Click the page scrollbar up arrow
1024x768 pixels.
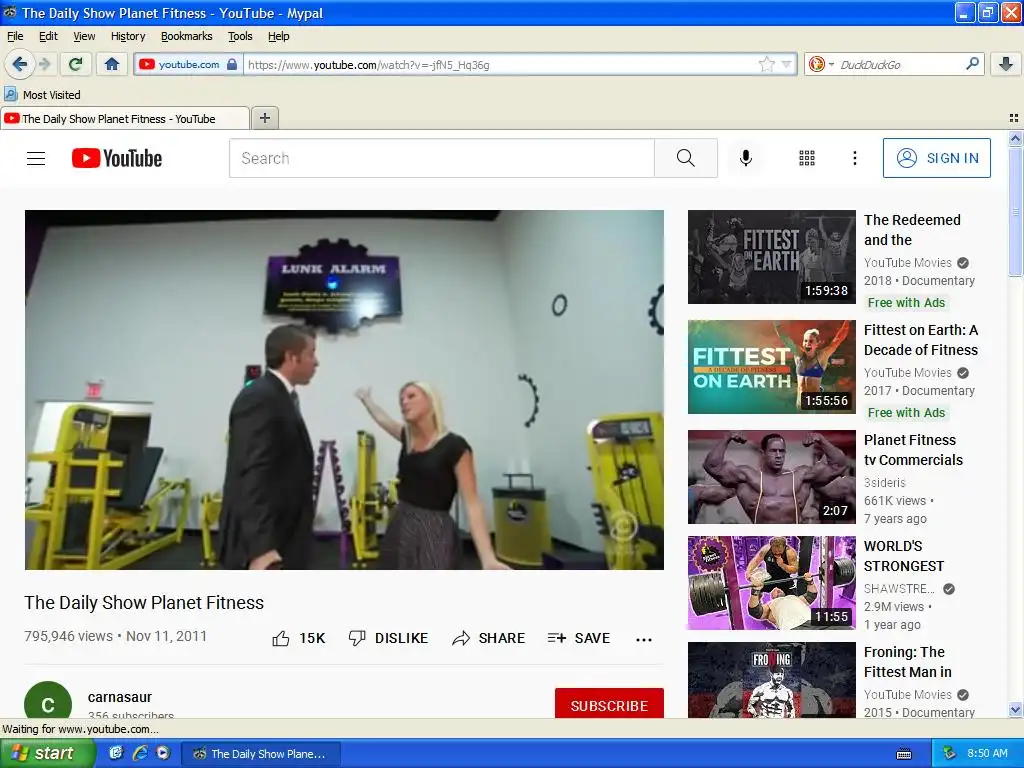coord(1015,138)
